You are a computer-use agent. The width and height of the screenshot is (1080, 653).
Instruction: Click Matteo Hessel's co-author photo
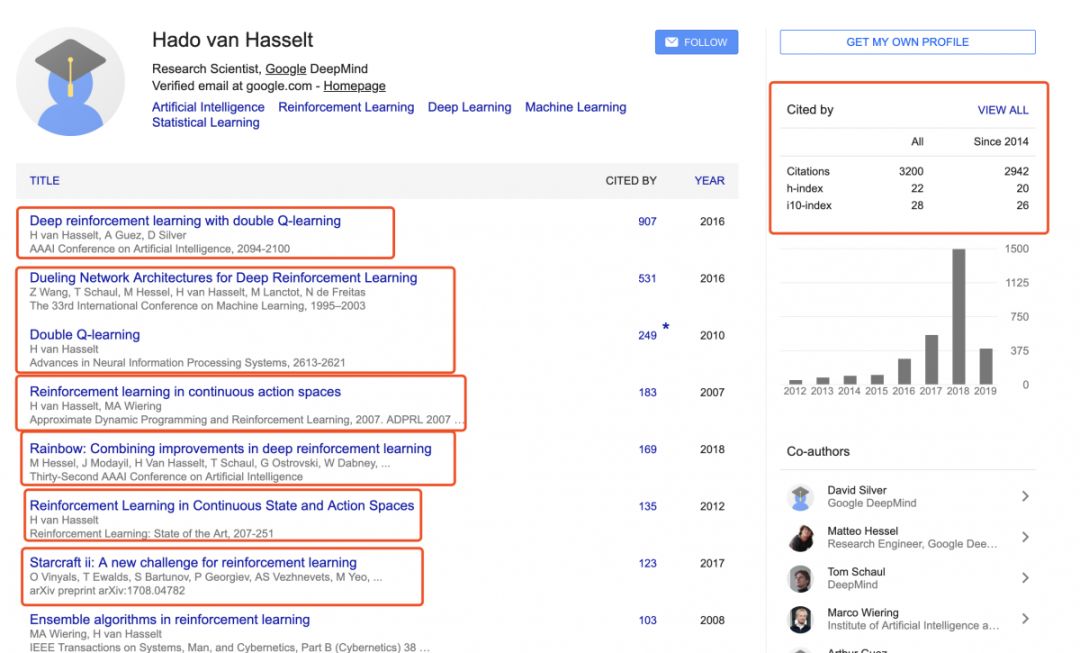[x=801, y=538]
